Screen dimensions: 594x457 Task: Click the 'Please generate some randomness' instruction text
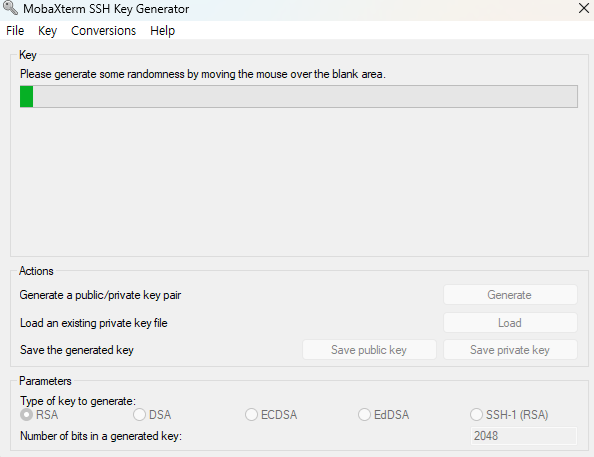(x=203, y=74)
